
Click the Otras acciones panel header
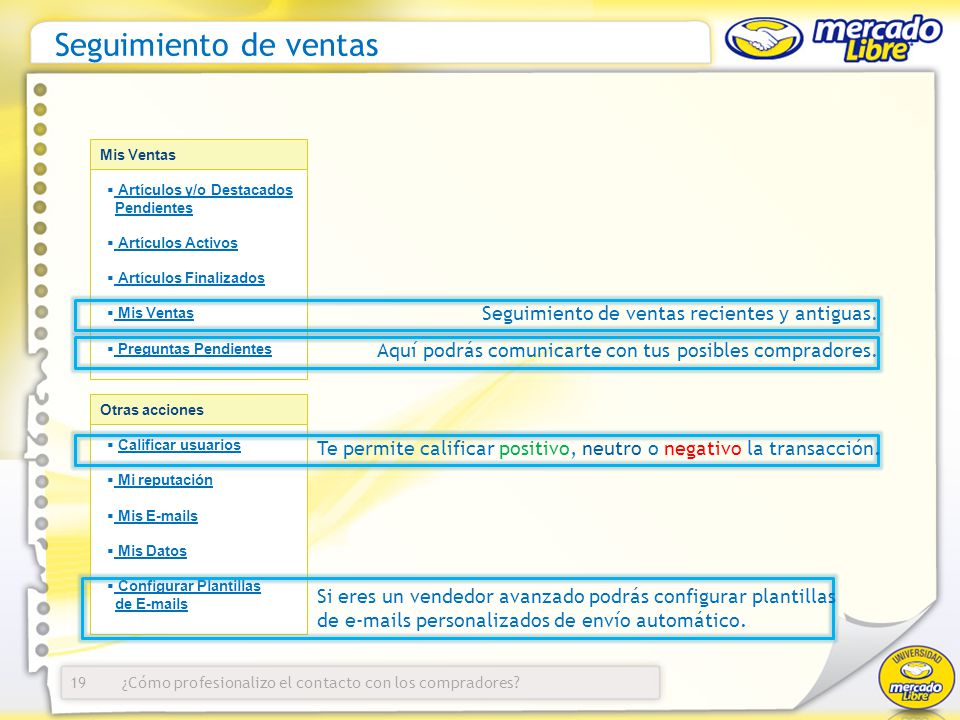coord(198,410)
